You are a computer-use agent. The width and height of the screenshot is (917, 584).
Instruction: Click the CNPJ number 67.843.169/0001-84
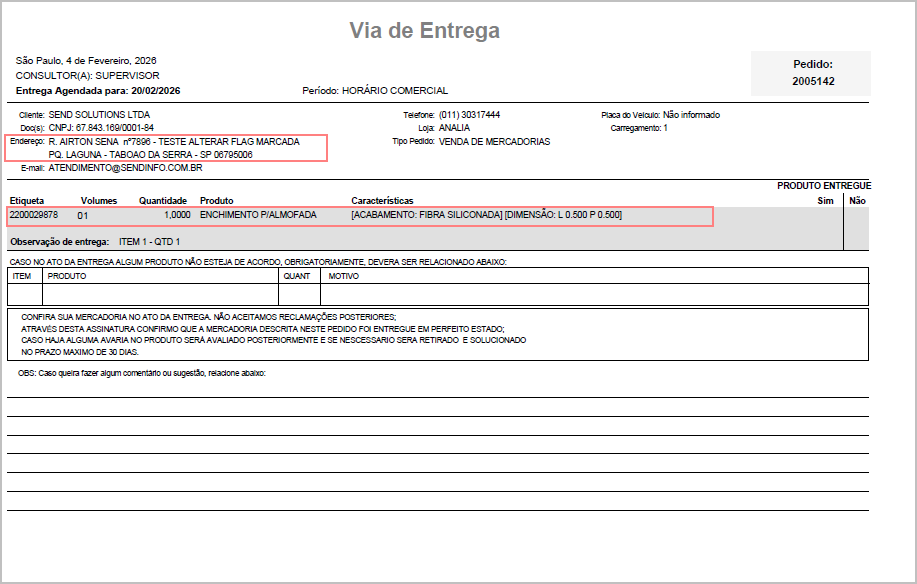[101, 128]
